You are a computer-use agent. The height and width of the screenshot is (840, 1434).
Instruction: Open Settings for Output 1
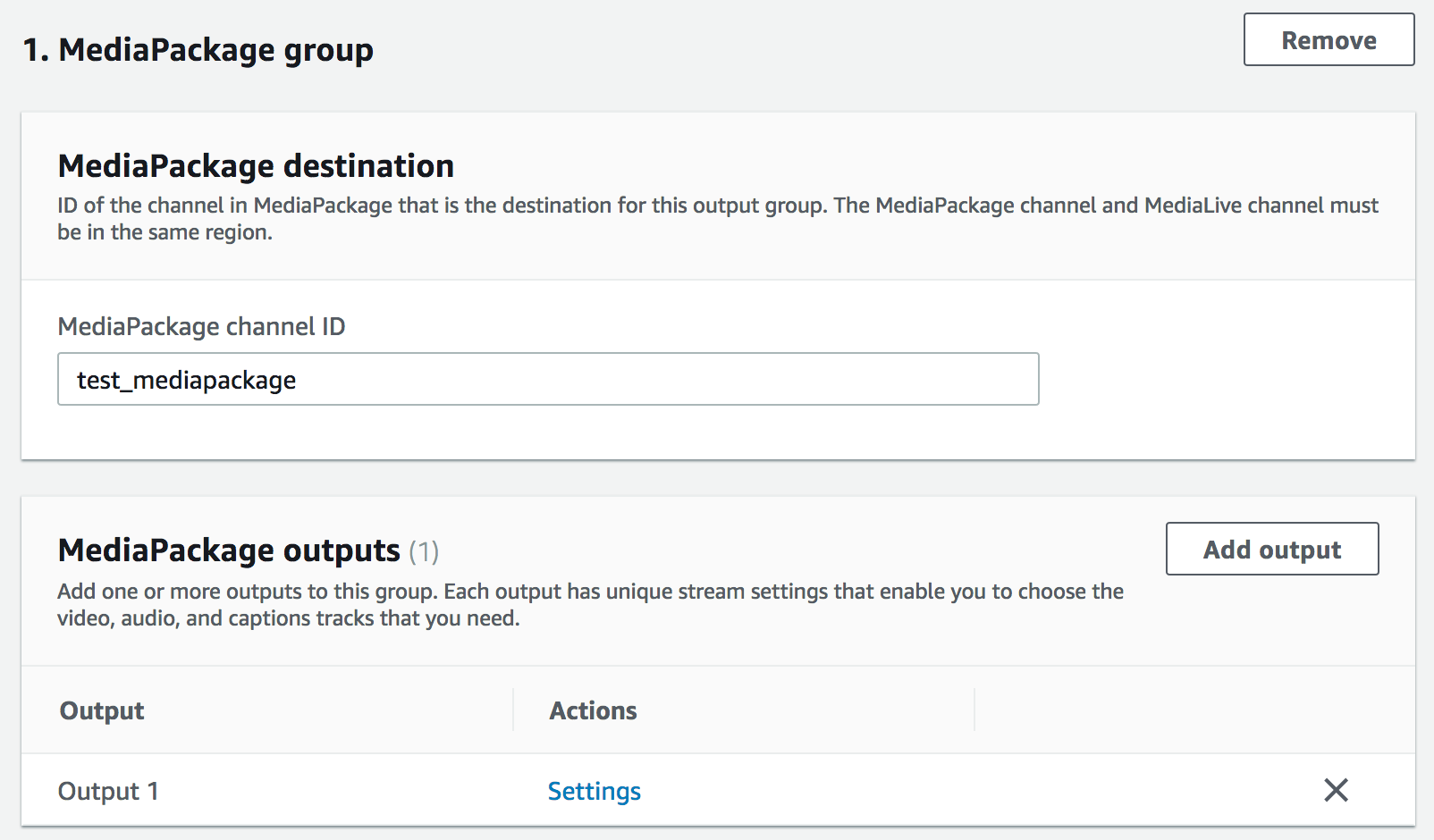point(595,791)
